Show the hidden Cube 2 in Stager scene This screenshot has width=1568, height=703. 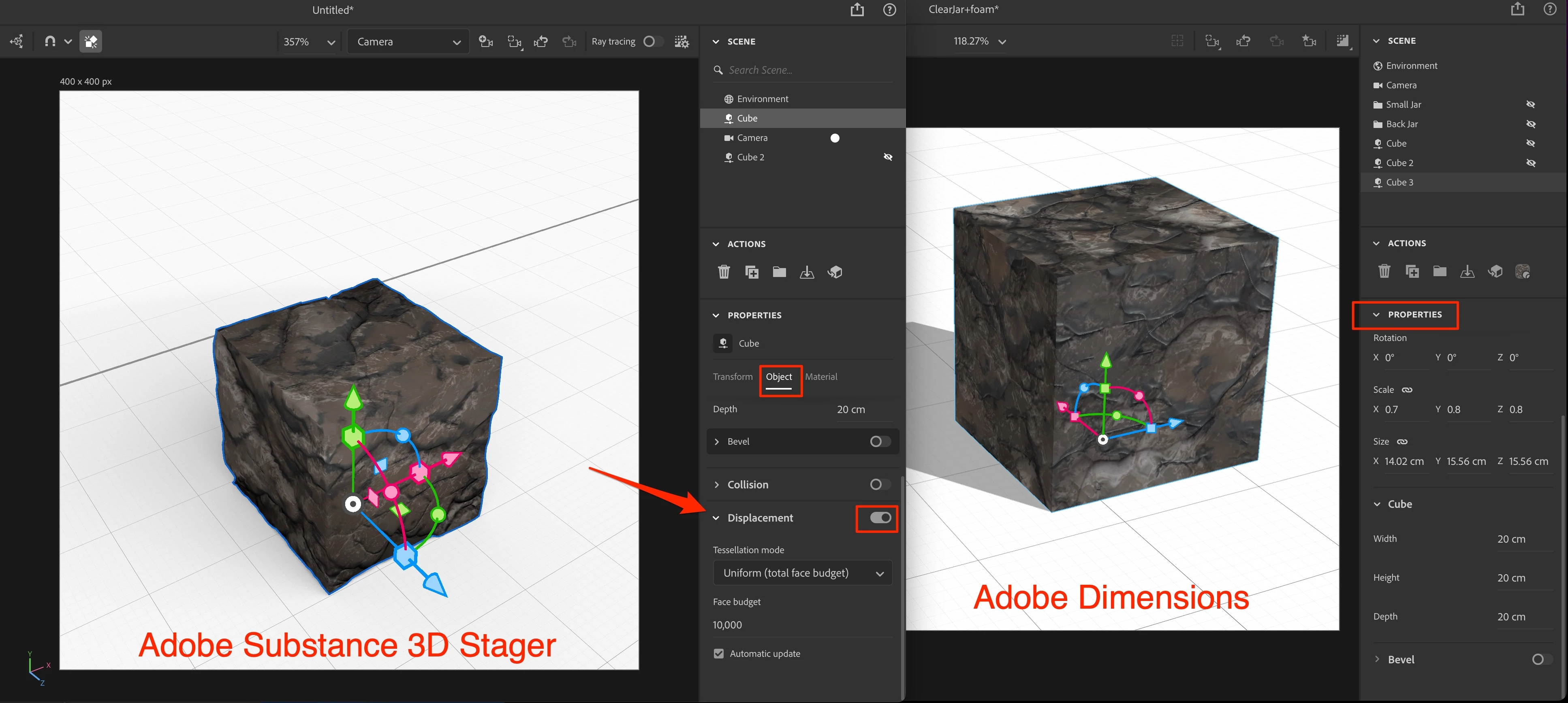point(887,157)
